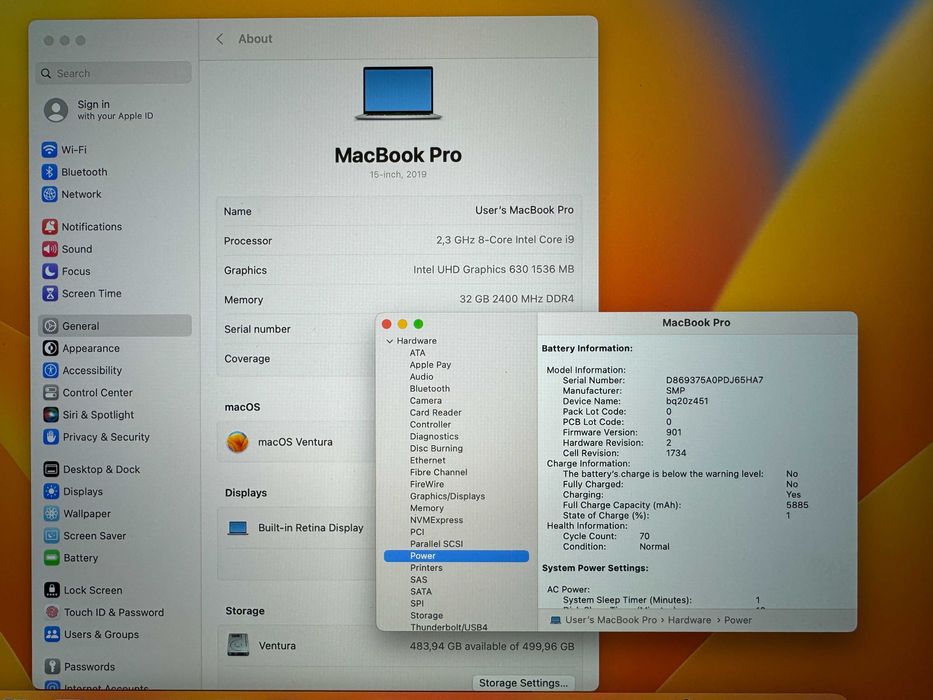Click User's MacBook Pro in path bar
This screenshot has width=933, height=700.
click(x=610, y=620)
